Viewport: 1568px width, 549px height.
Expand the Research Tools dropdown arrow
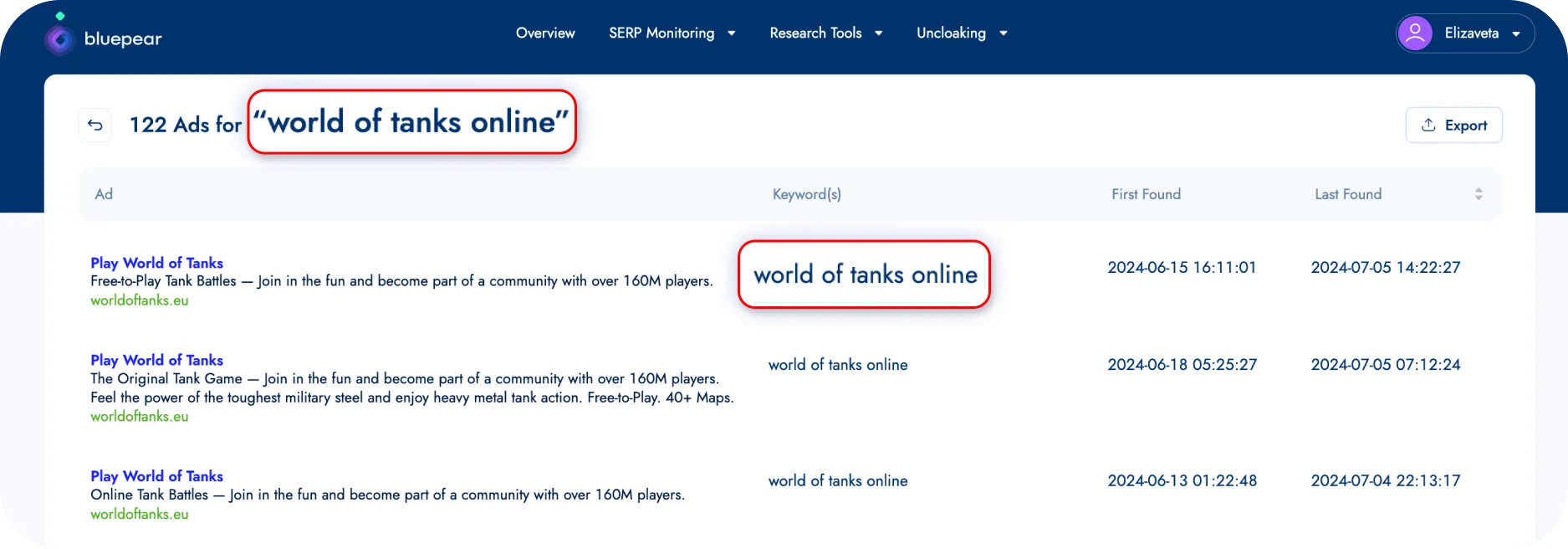click(879, 33)
